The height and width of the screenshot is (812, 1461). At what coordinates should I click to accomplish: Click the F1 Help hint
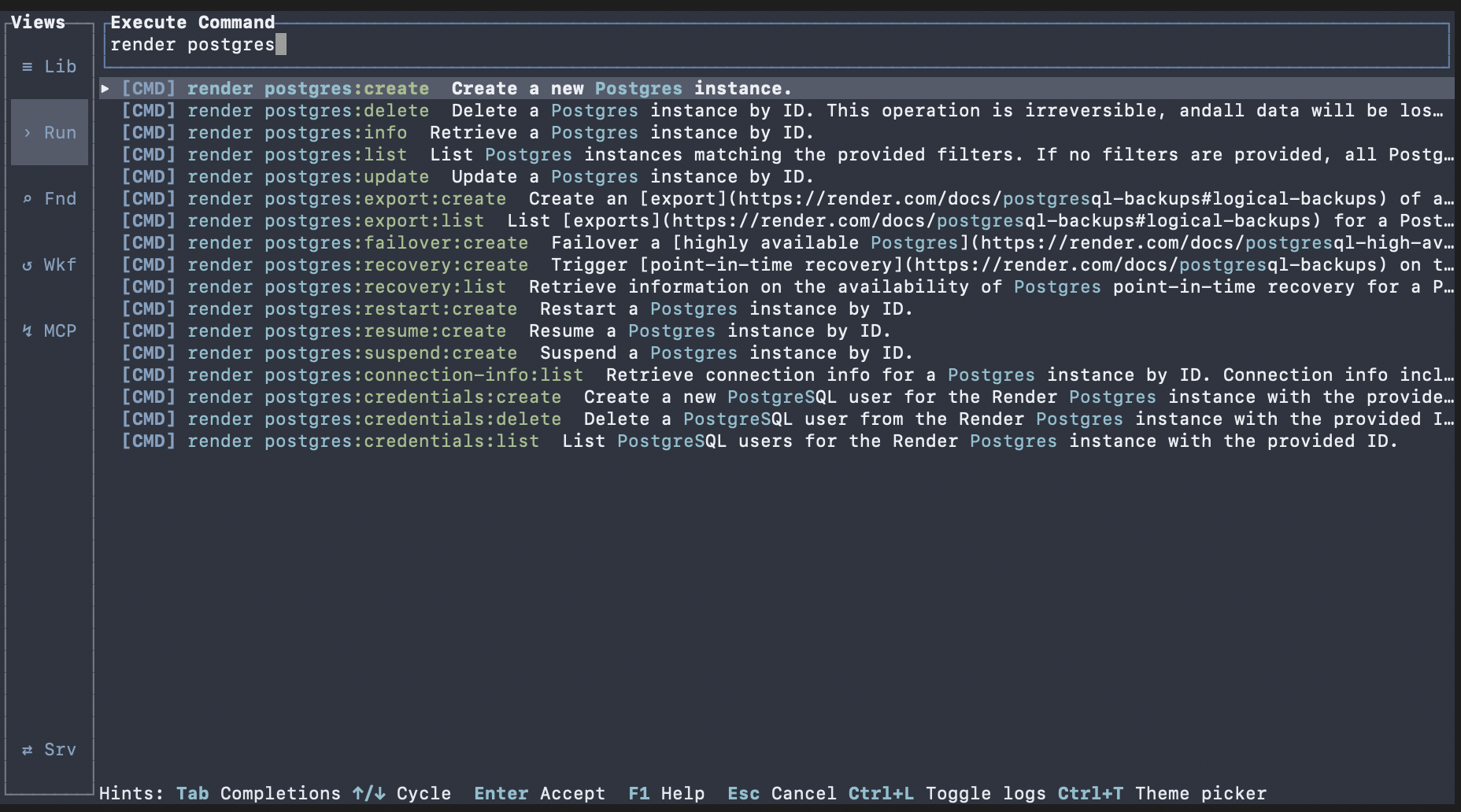coord(640,793)
